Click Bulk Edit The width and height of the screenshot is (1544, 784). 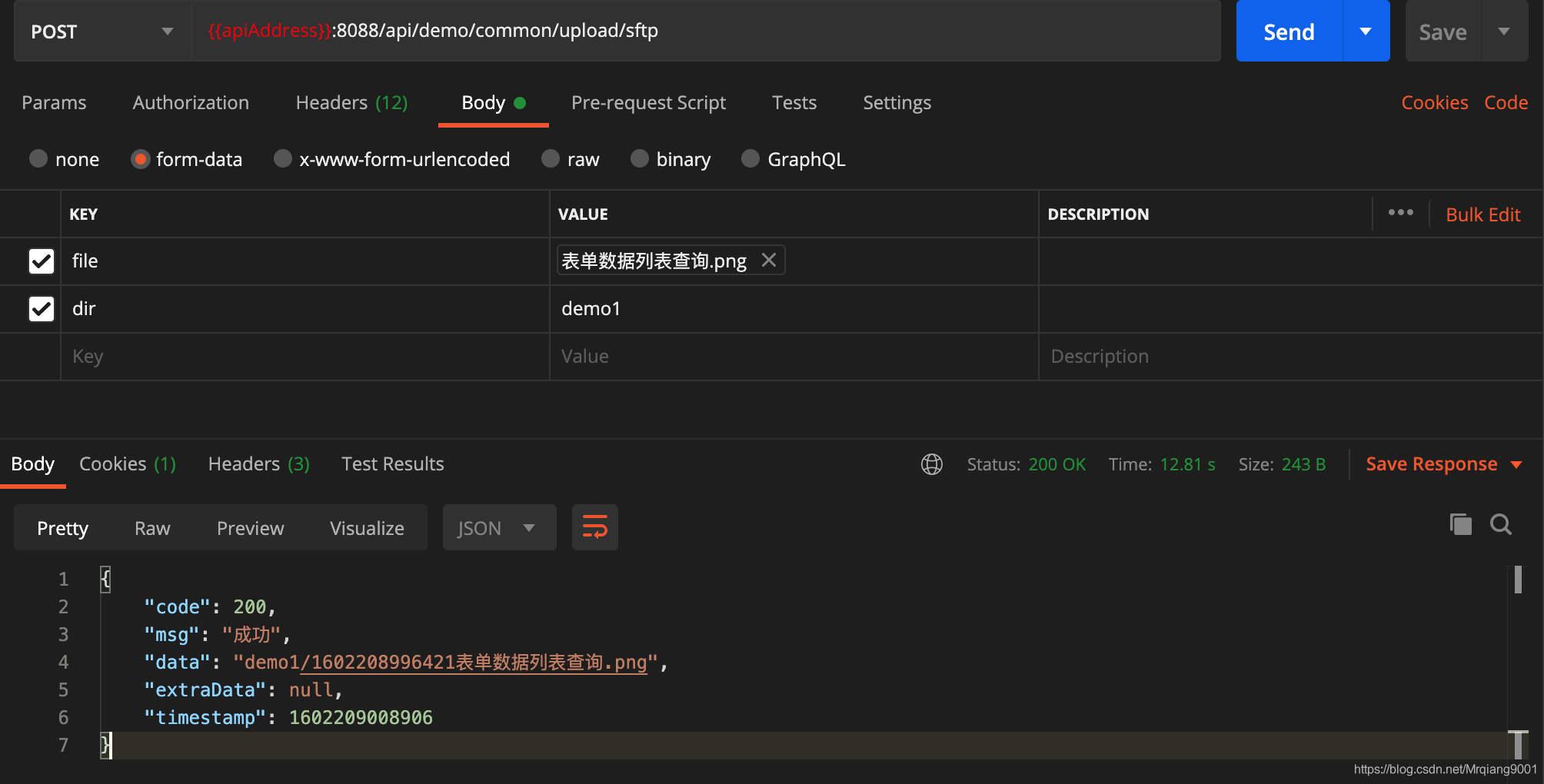coord(1483,214)
